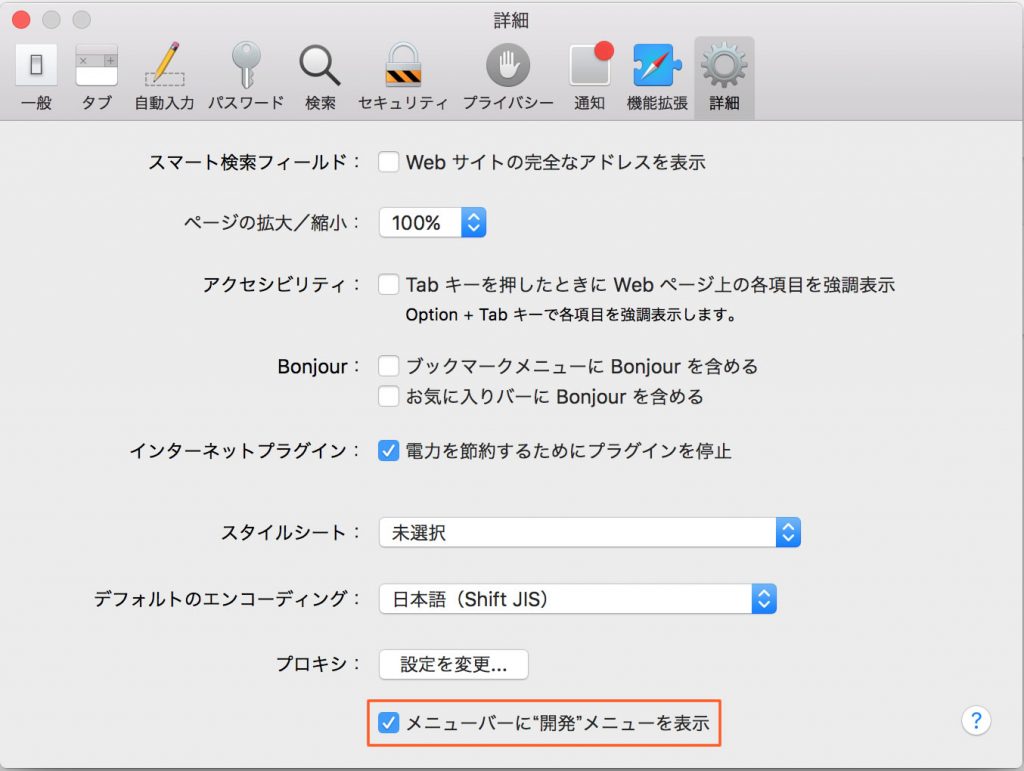Uncheck メニューバーに"開発"メニューを表示
1024x771 pixels.
coord(389,723)
